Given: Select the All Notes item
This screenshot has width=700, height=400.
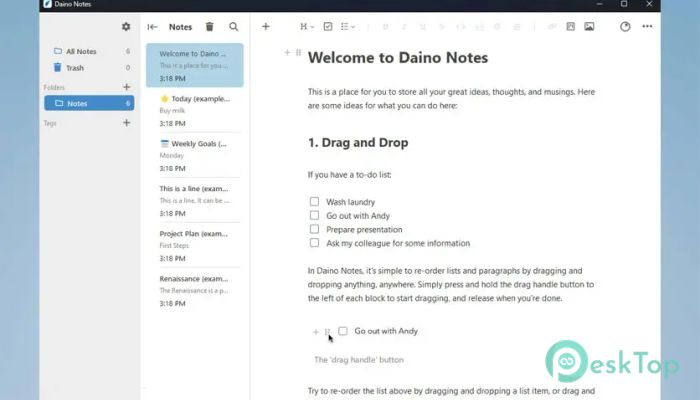Looking at the screenshot, I should 81,51.
